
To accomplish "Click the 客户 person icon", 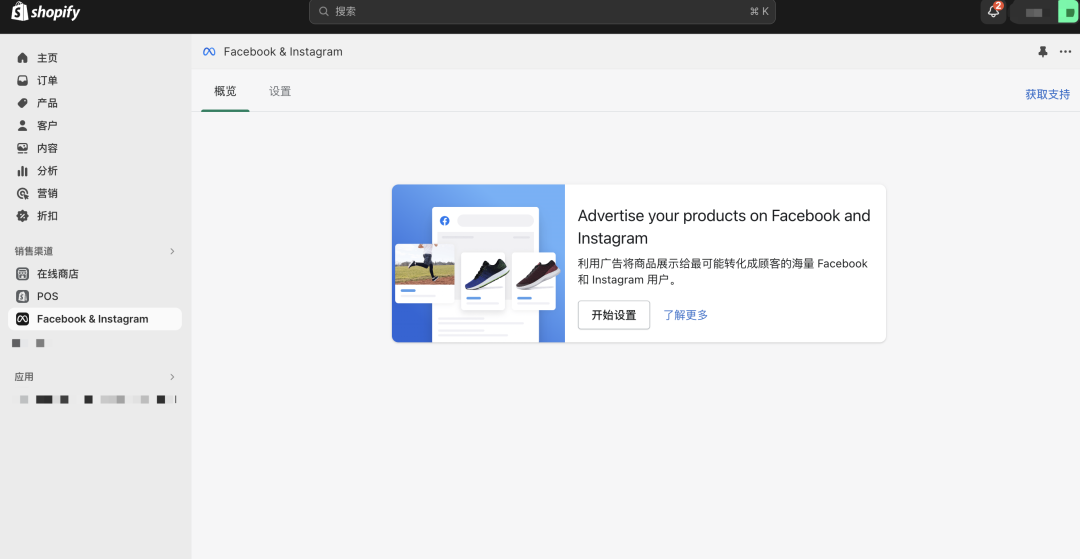I will (23, 125).
